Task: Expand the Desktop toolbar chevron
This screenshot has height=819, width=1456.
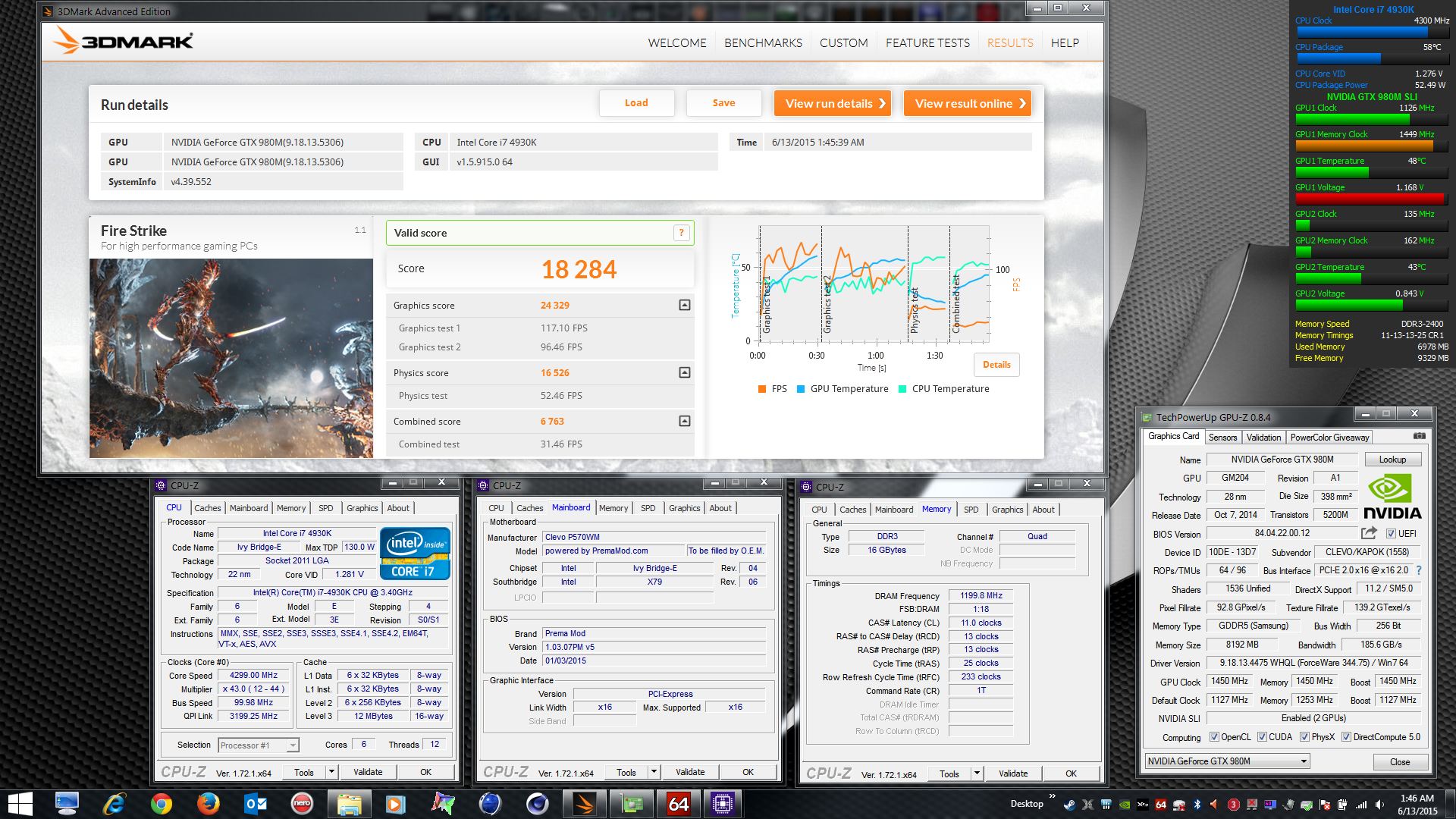Action: 1052,796
